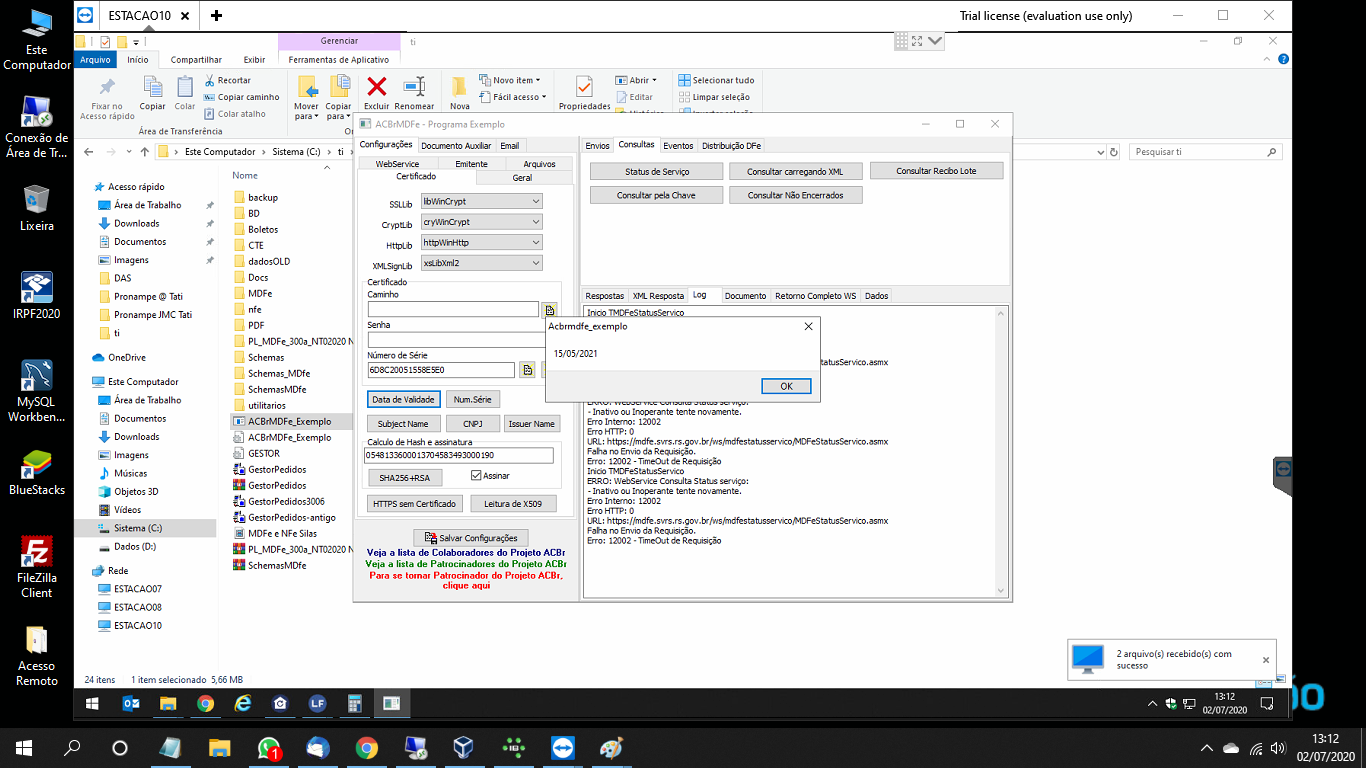Switch to the Envios tab

(x=597, y=145)
